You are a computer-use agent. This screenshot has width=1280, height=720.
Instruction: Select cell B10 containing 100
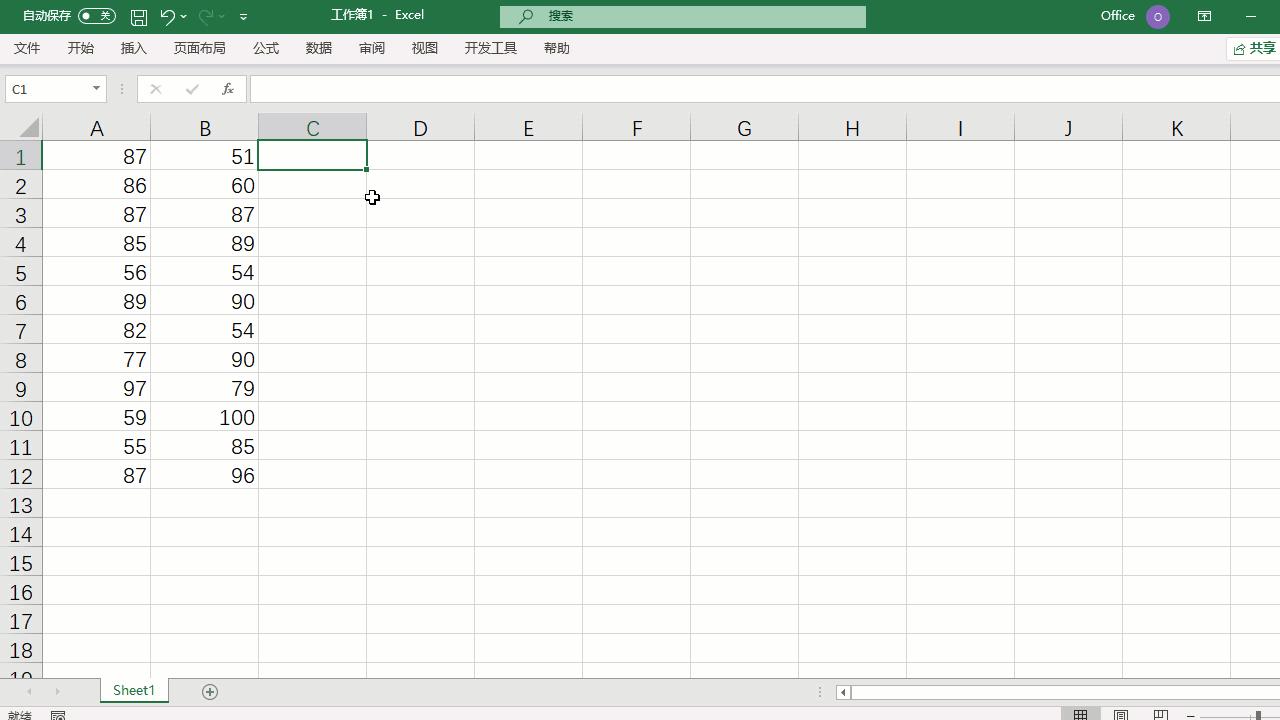point(205,418)
